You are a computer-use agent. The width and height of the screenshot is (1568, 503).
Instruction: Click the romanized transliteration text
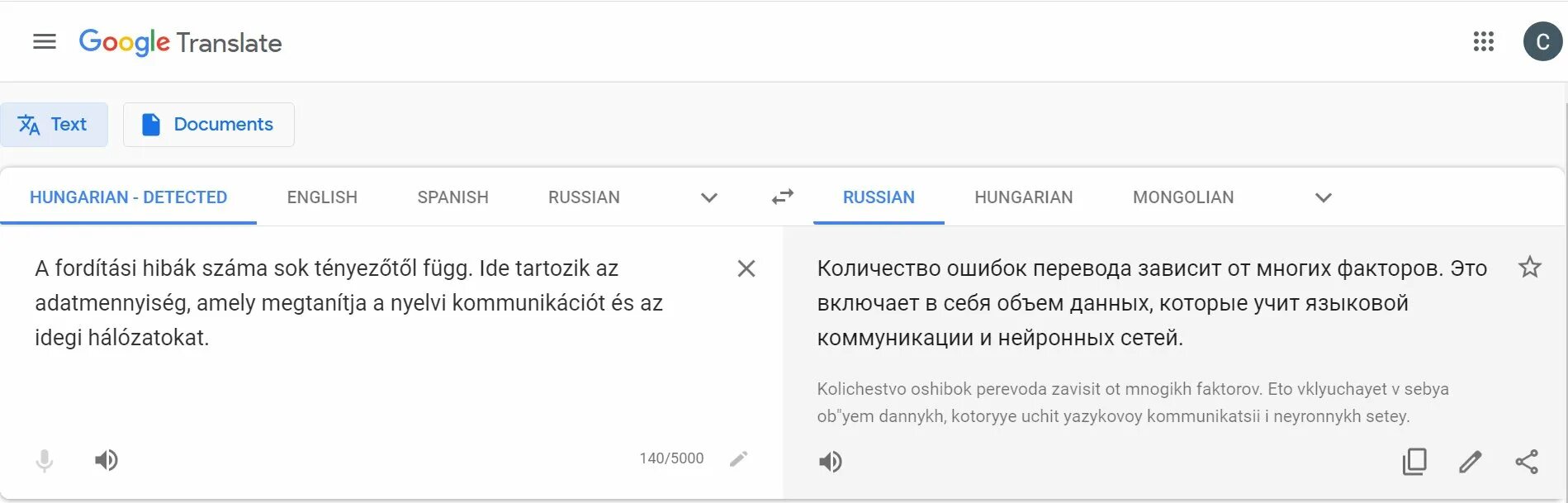(x=1133, y=402)
